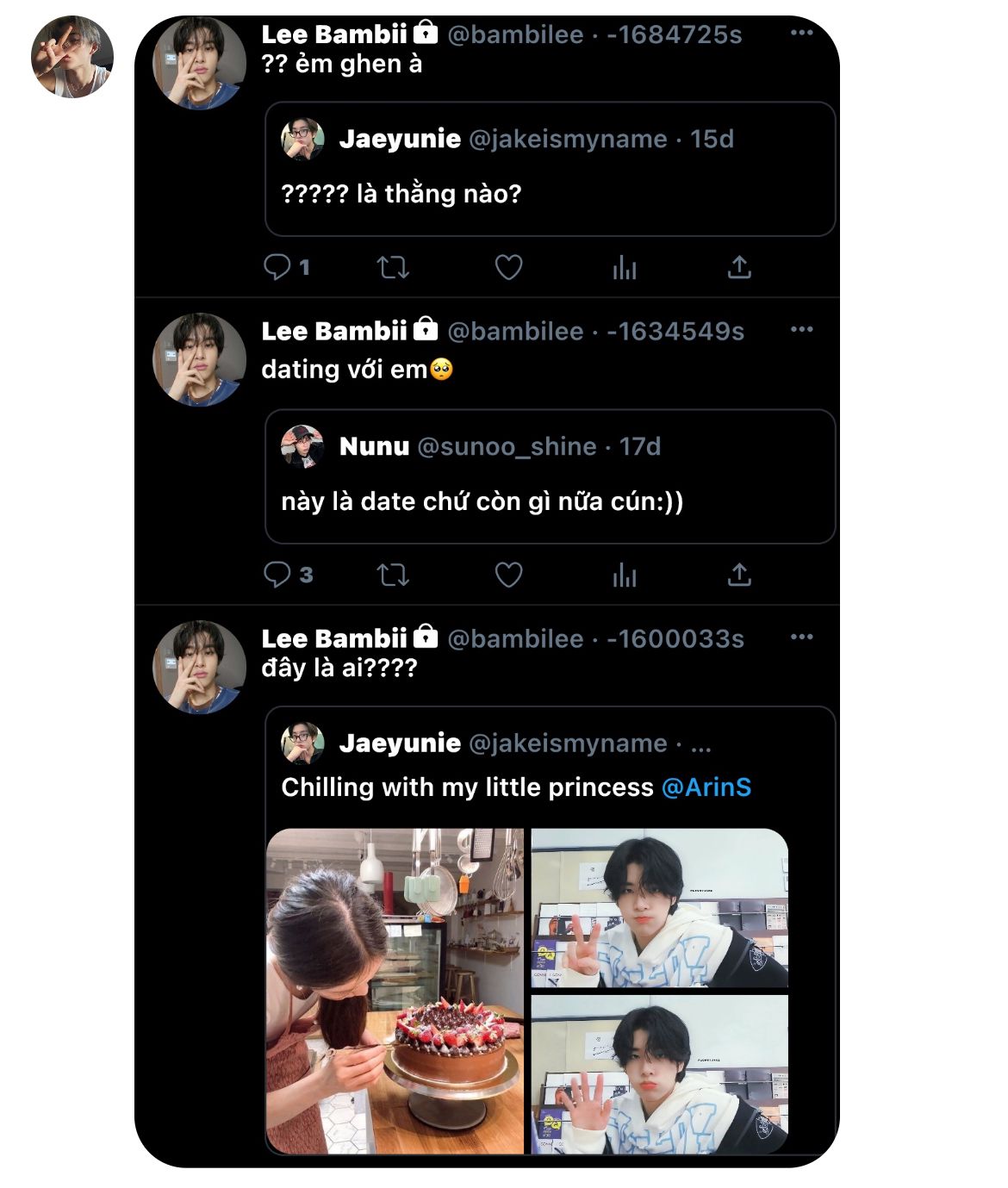
Task: Open Lee Bambii profile name on first tweet
Action: click(333, 34)
